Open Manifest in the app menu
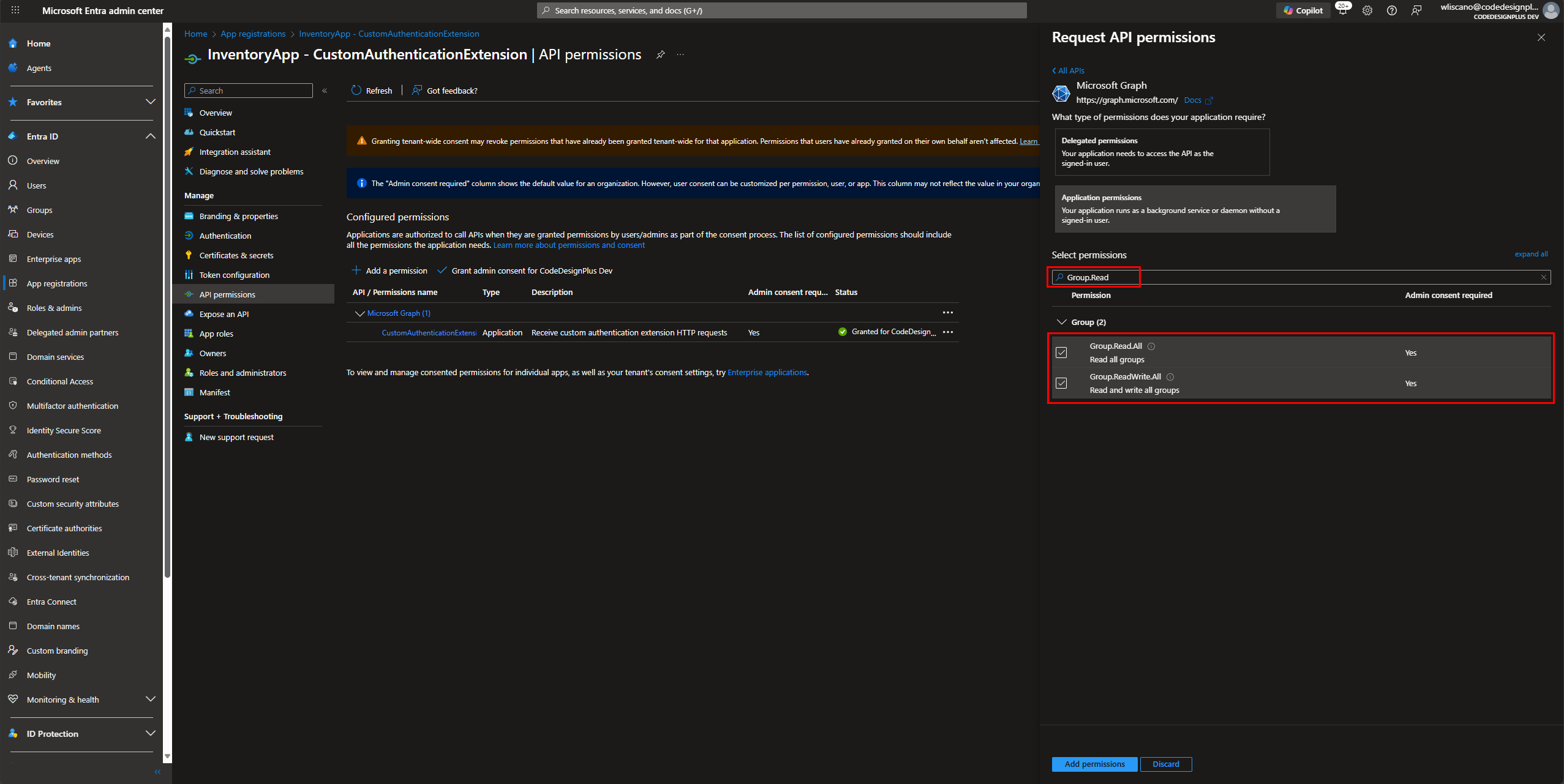This screenshot has width=1564, height=784. click(214, 392)
